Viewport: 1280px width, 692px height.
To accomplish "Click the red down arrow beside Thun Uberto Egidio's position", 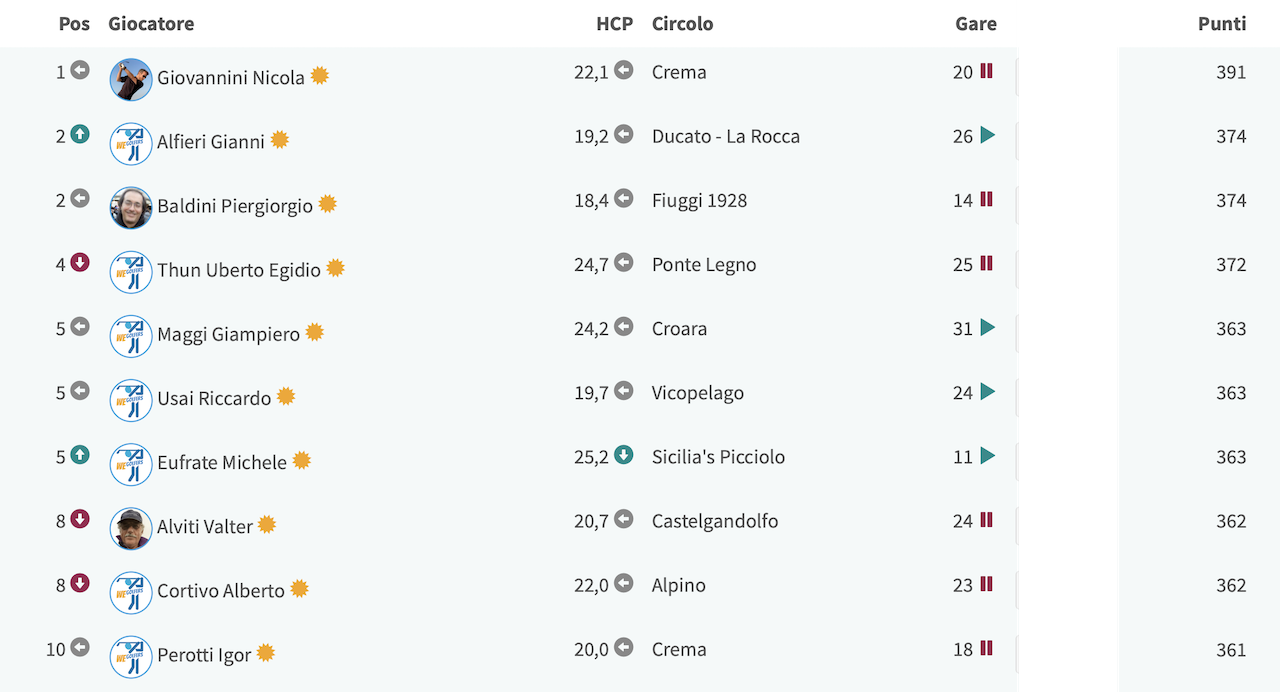I will pos(80,262).
